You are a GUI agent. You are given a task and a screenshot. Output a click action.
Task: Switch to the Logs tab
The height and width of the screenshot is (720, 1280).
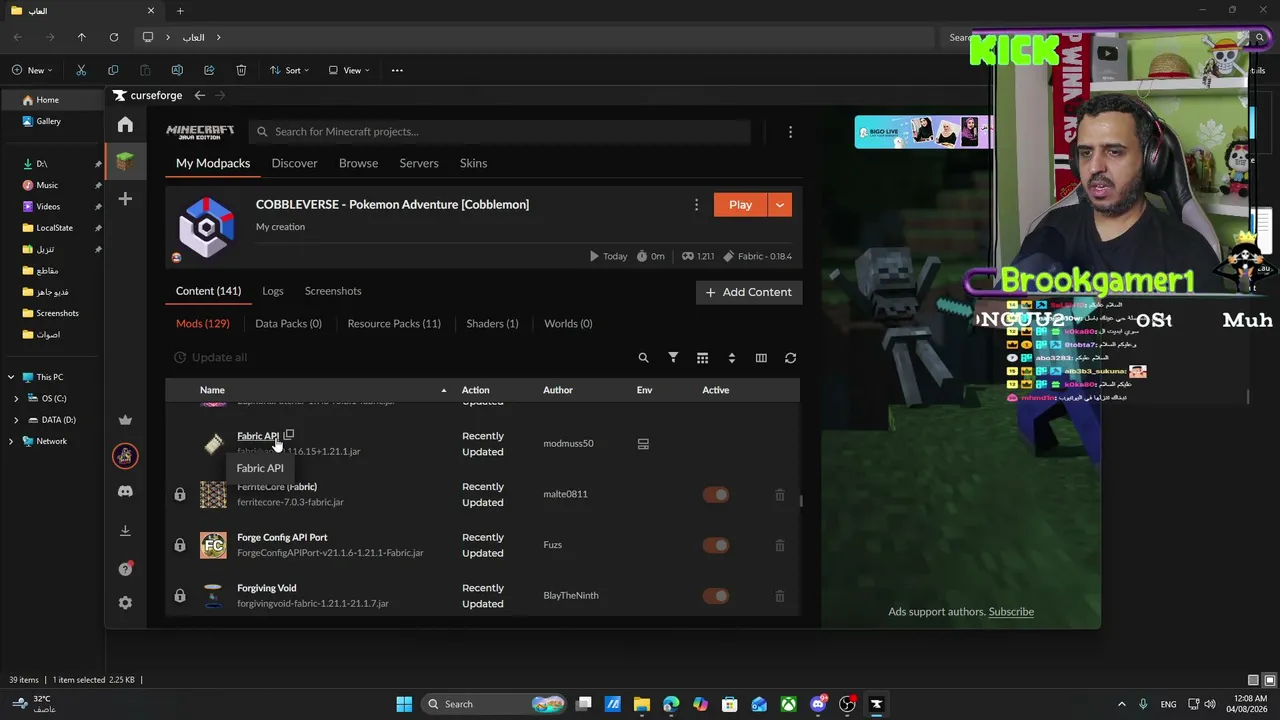273,291
